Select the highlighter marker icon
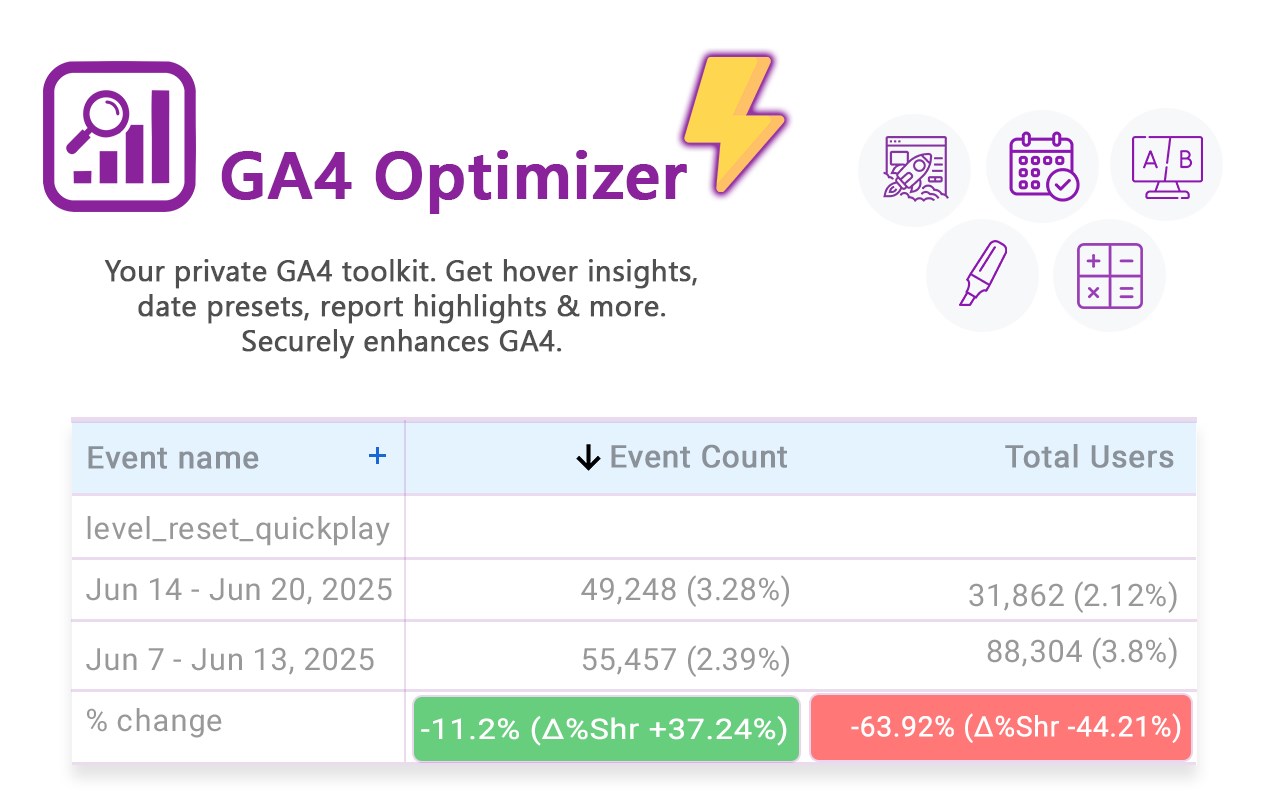This screenshot has height=800, width=1280. [982, 275]
